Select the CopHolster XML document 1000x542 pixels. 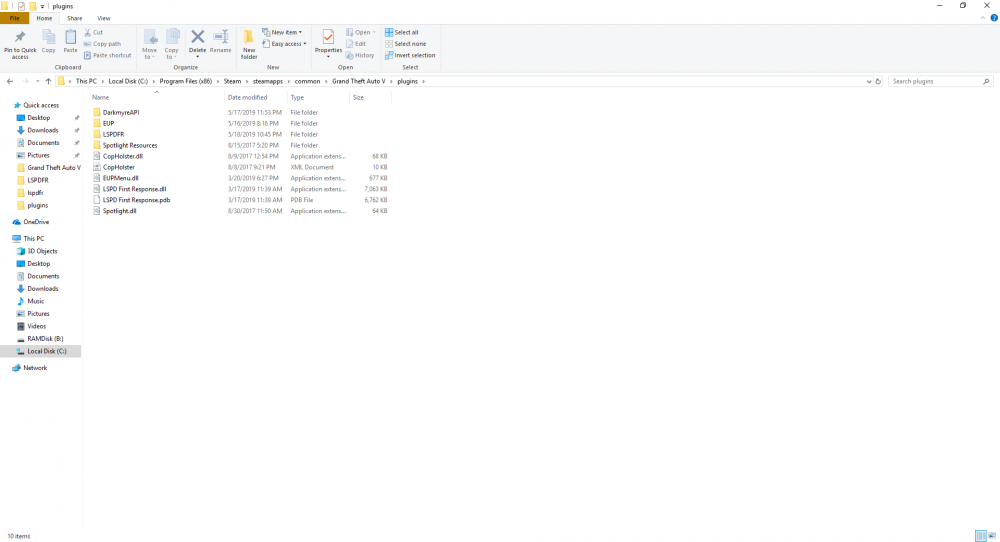(119, 167)
